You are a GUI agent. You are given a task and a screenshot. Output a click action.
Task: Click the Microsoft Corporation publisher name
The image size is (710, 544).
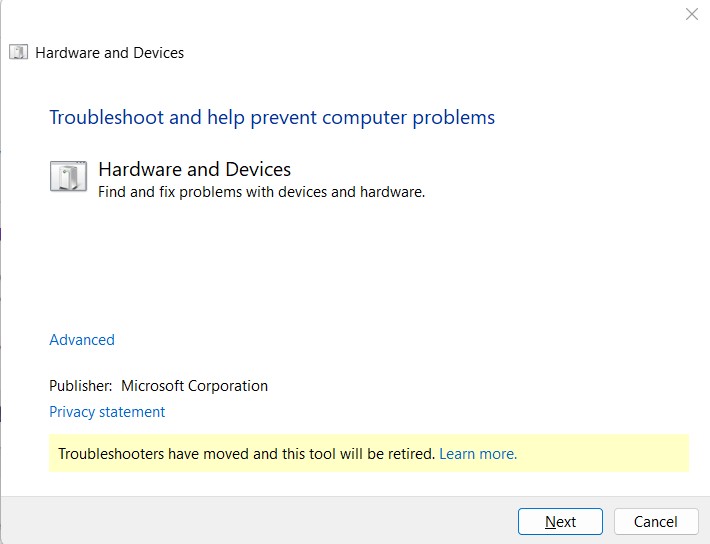pos(194,386)
